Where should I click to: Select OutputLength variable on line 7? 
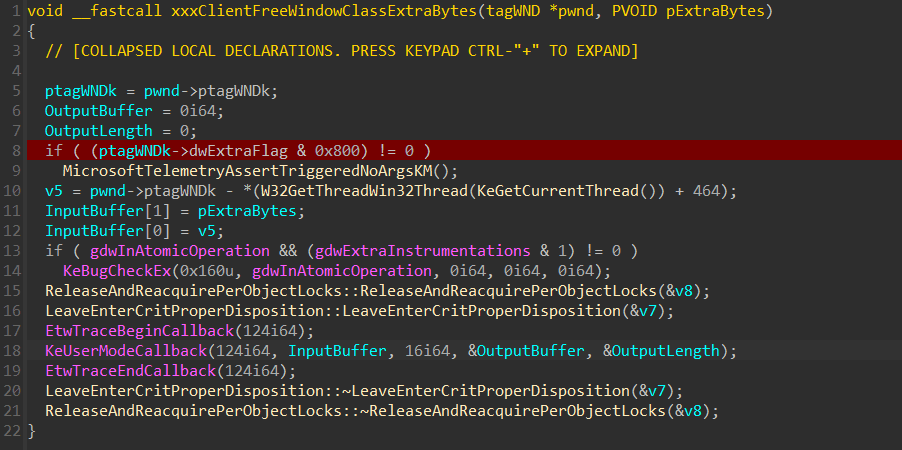coord(98,131)
